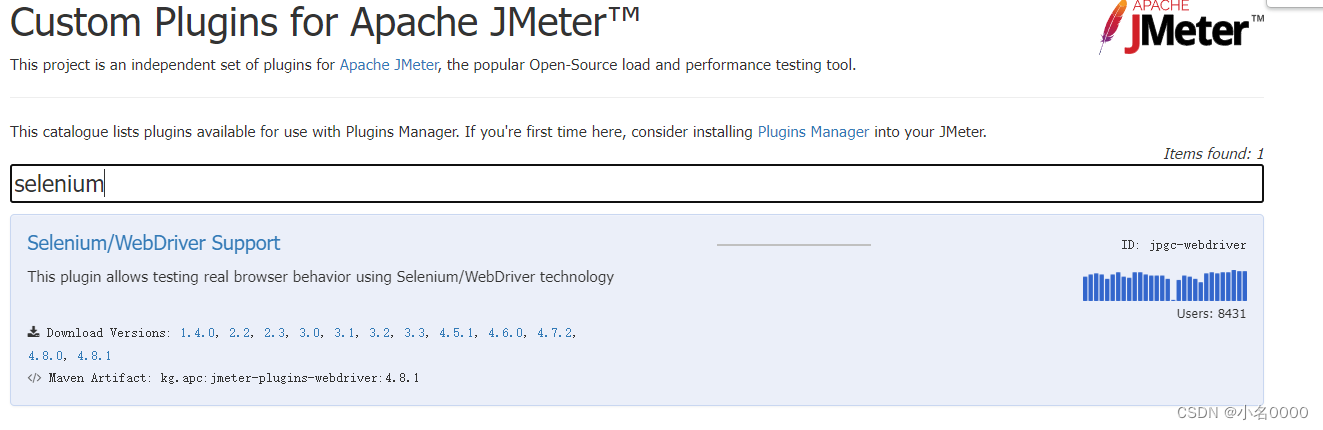This screenshot has height=430, width=1323.
Task: Open the Apache JMeter link
Action: pyautogui.click(x=389, y=65)
